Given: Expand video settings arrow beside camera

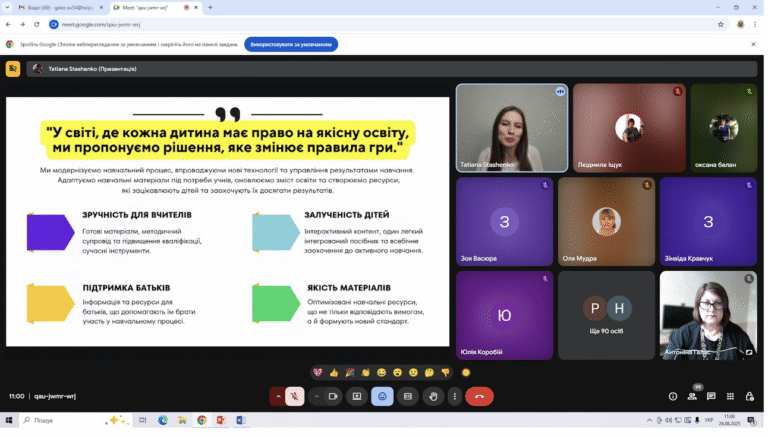Looking at the screenshot, I should (x=318, y=398).
